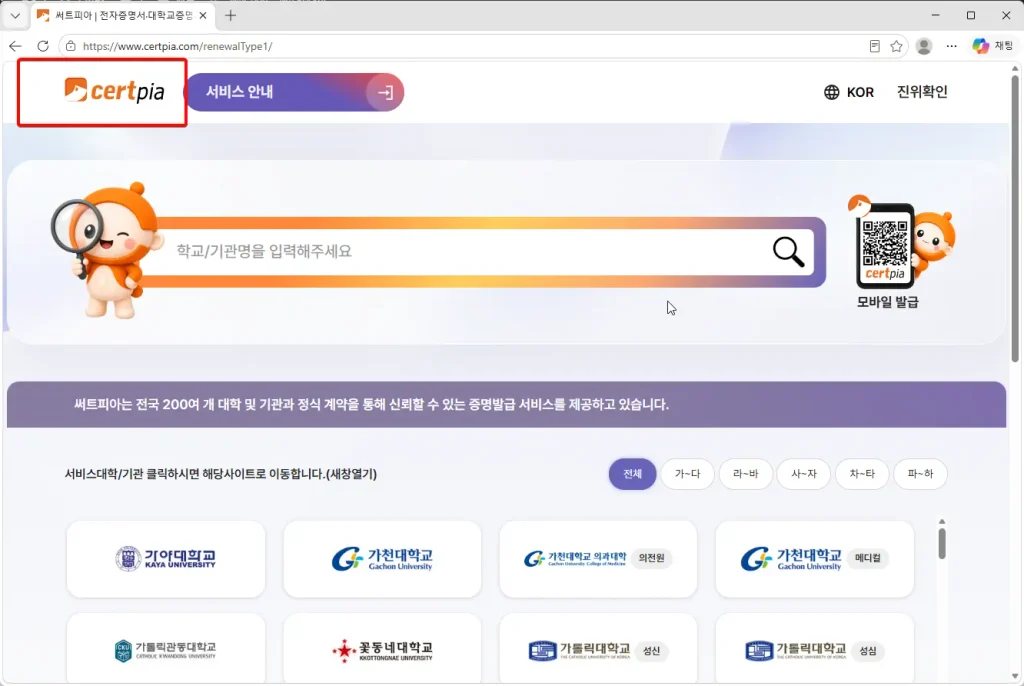
Task: Click the arrow icon in 서비스 안내
Action: click(385, 92)
